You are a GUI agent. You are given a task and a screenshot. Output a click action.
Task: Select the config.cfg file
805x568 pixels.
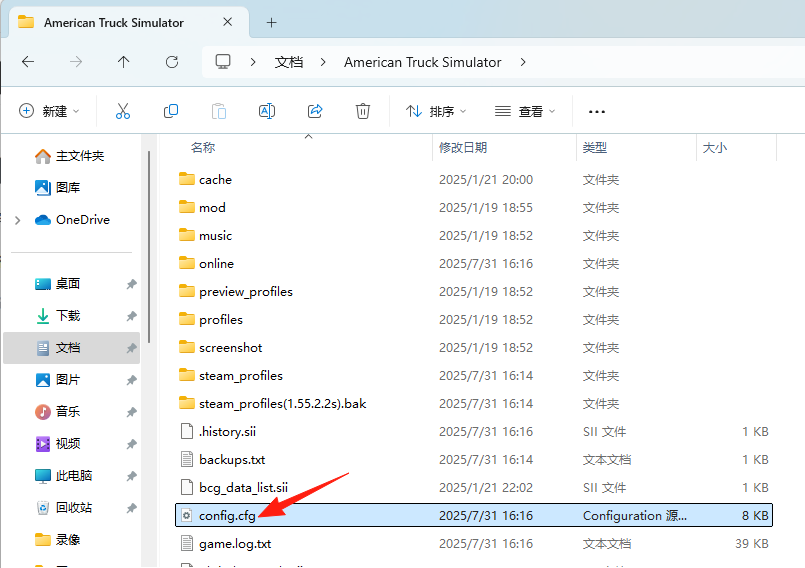(x=474, y=515)
